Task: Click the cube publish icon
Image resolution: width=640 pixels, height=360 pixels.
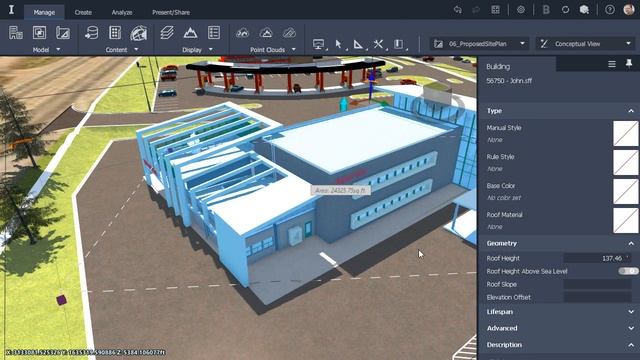Action: coord(584,10)
